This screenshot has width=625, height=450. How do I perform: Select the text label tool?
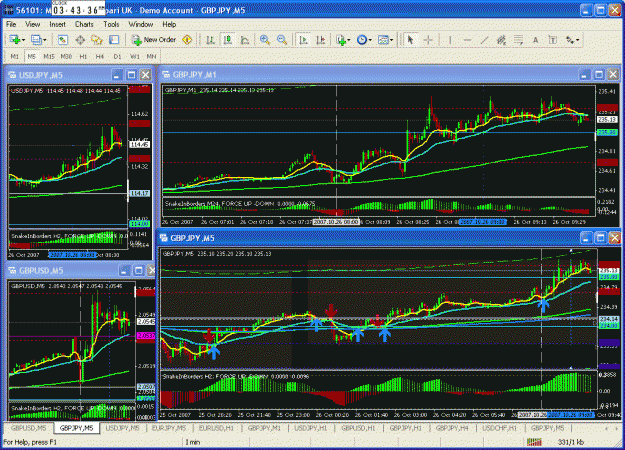552,39
